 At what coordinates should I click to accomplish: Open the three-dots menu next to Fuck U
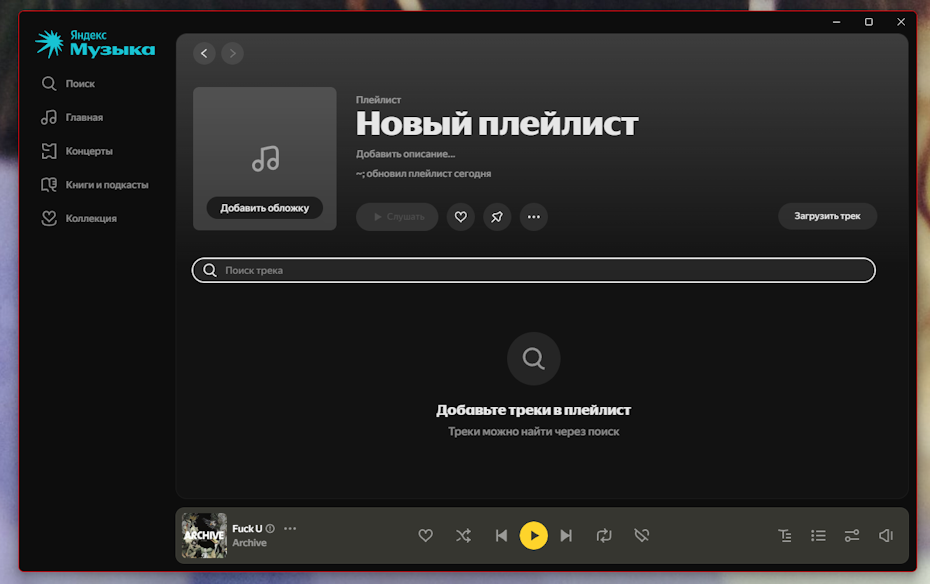point(290,528)
